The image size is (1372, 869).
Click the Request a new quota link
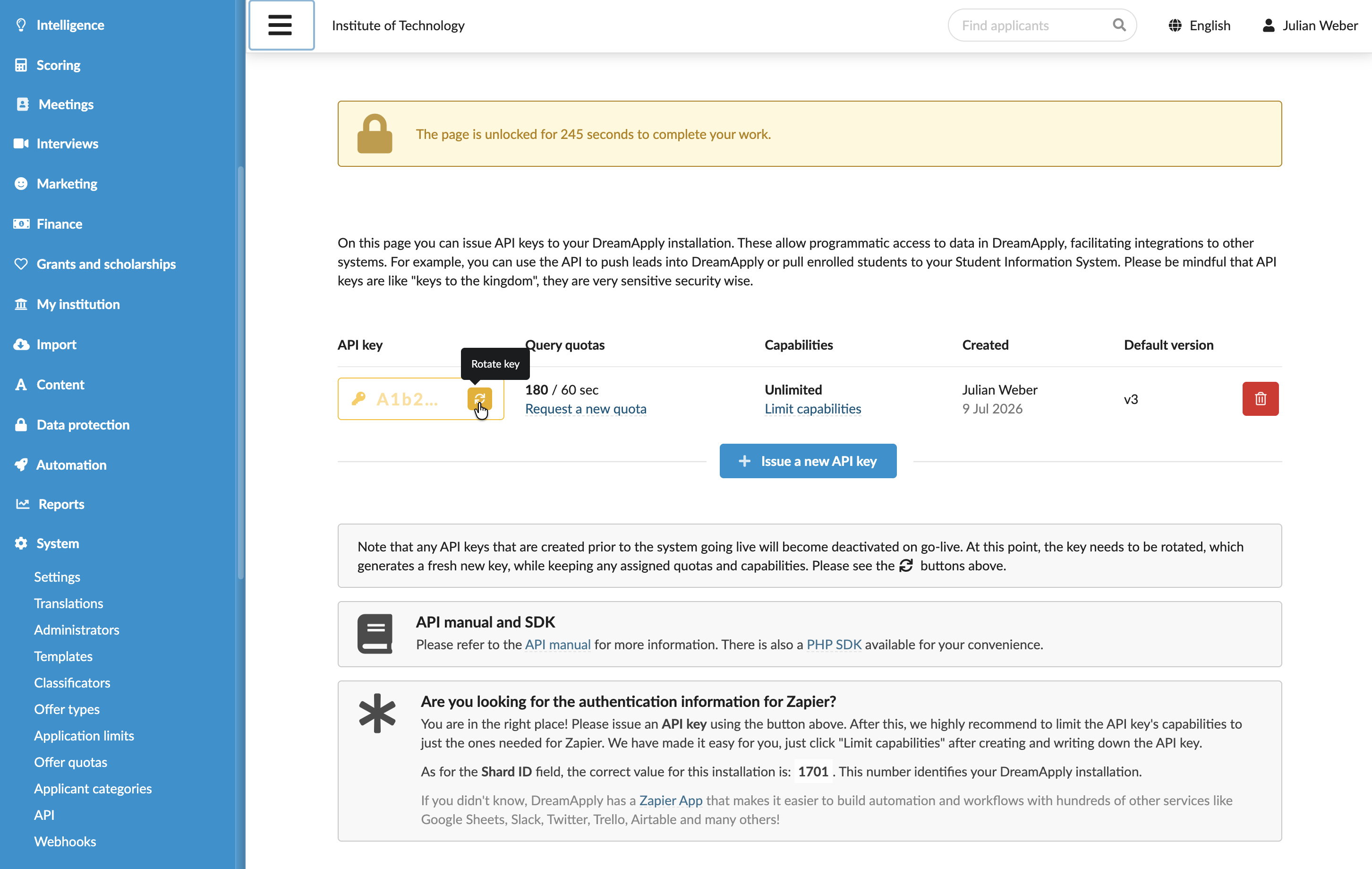(x=585, y=409)
